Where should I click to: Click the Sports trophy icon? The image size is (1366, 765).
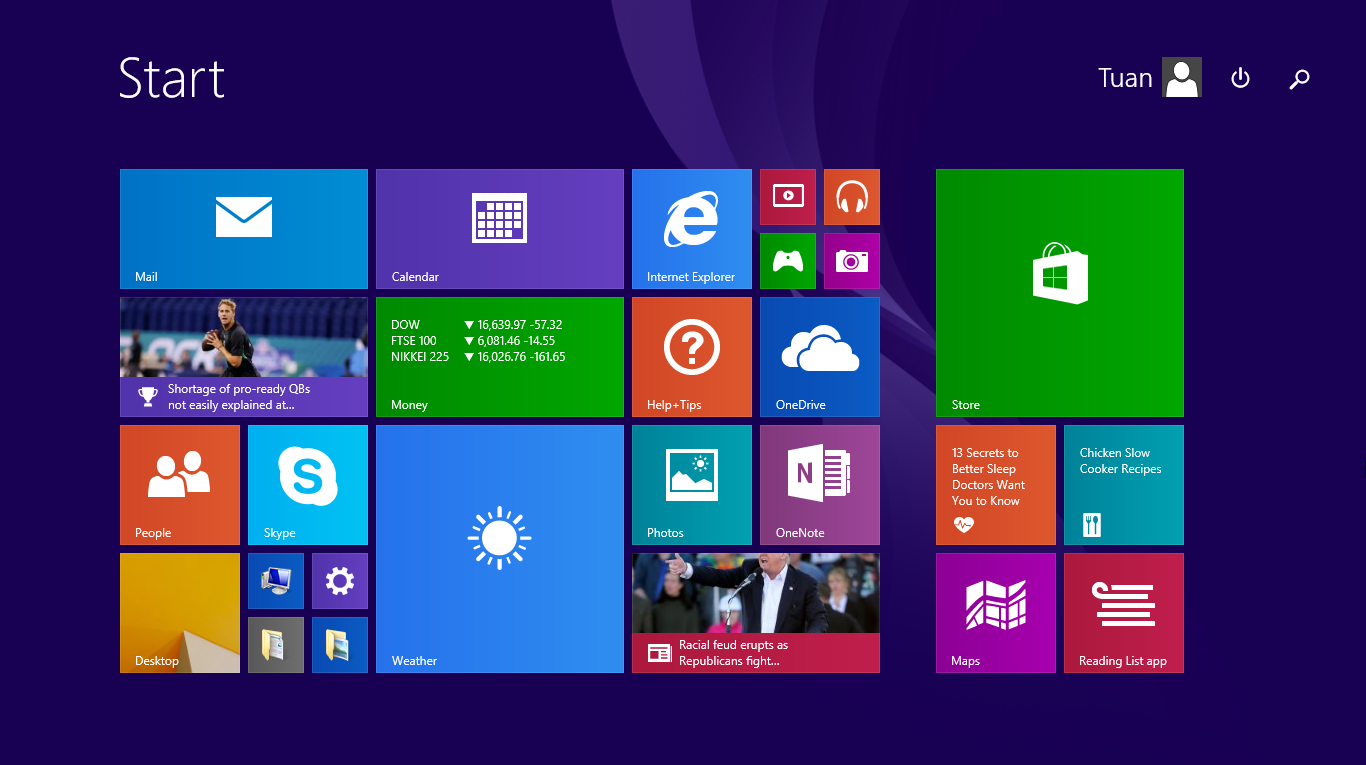point(148,397)
